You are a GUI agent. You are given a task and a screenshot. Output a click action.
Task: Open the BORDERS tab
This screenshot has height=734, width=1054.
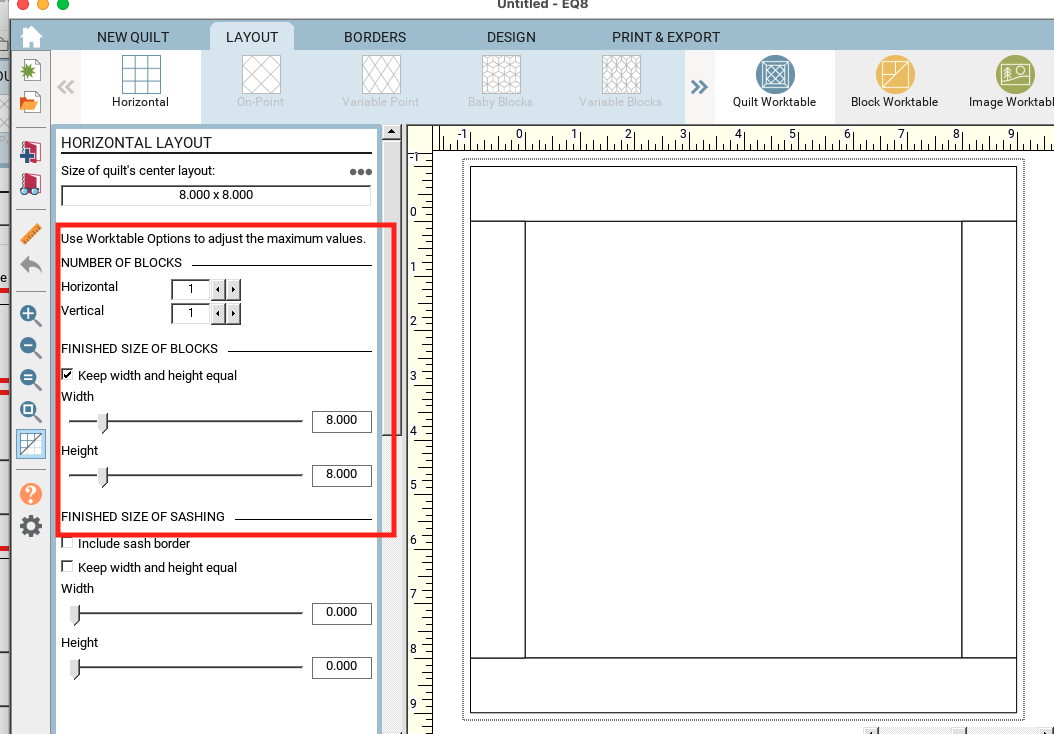tap(375, 37)
